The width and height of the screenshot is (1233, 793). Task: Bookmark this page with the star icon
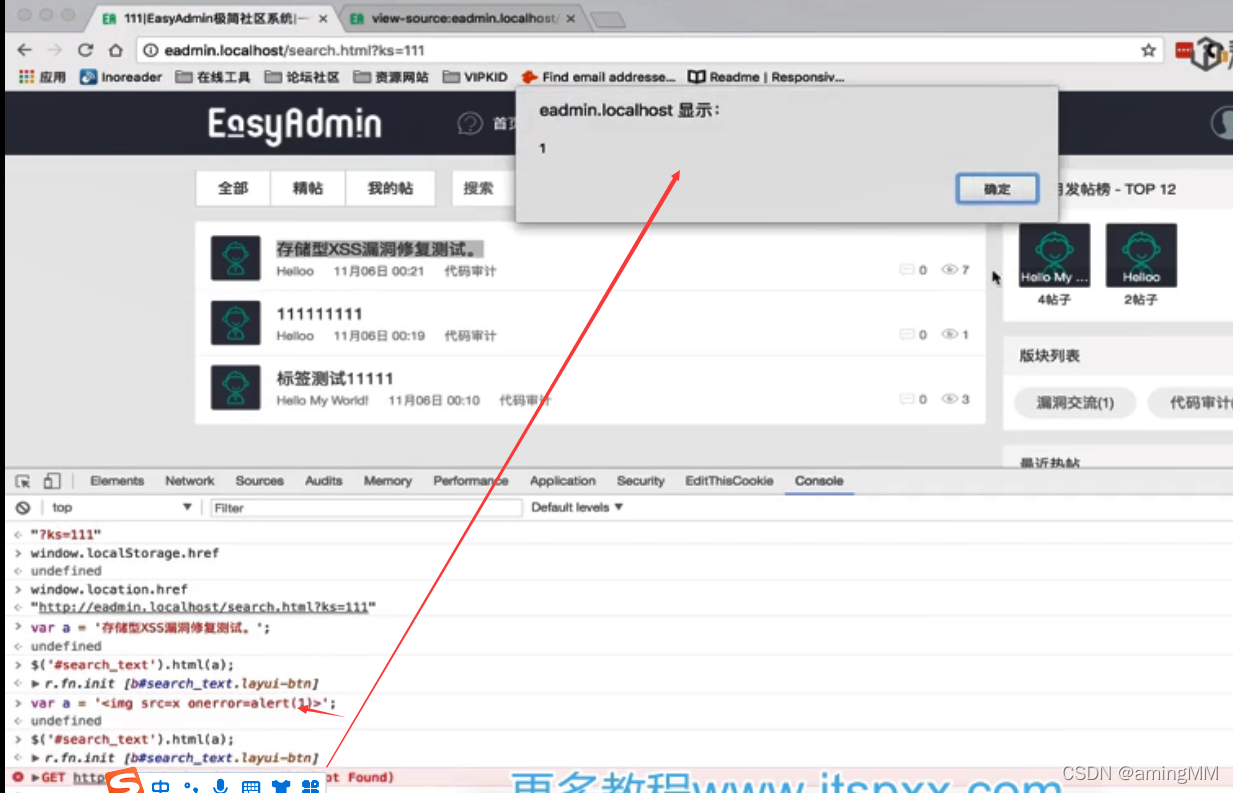[x=1149, y=50]
